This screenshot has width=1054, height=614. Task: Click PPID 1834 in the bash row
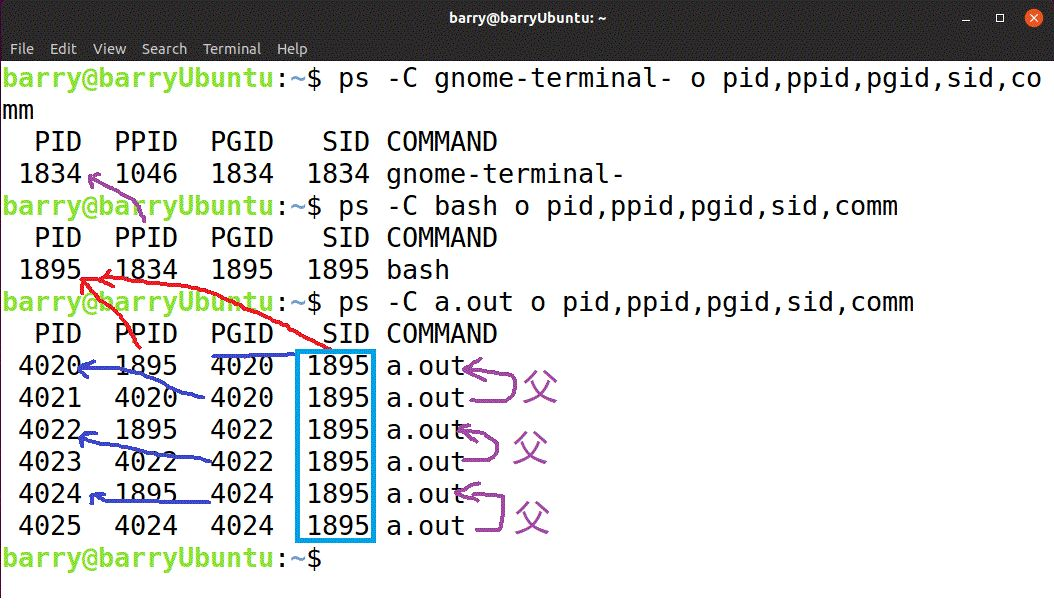[146, 270]
